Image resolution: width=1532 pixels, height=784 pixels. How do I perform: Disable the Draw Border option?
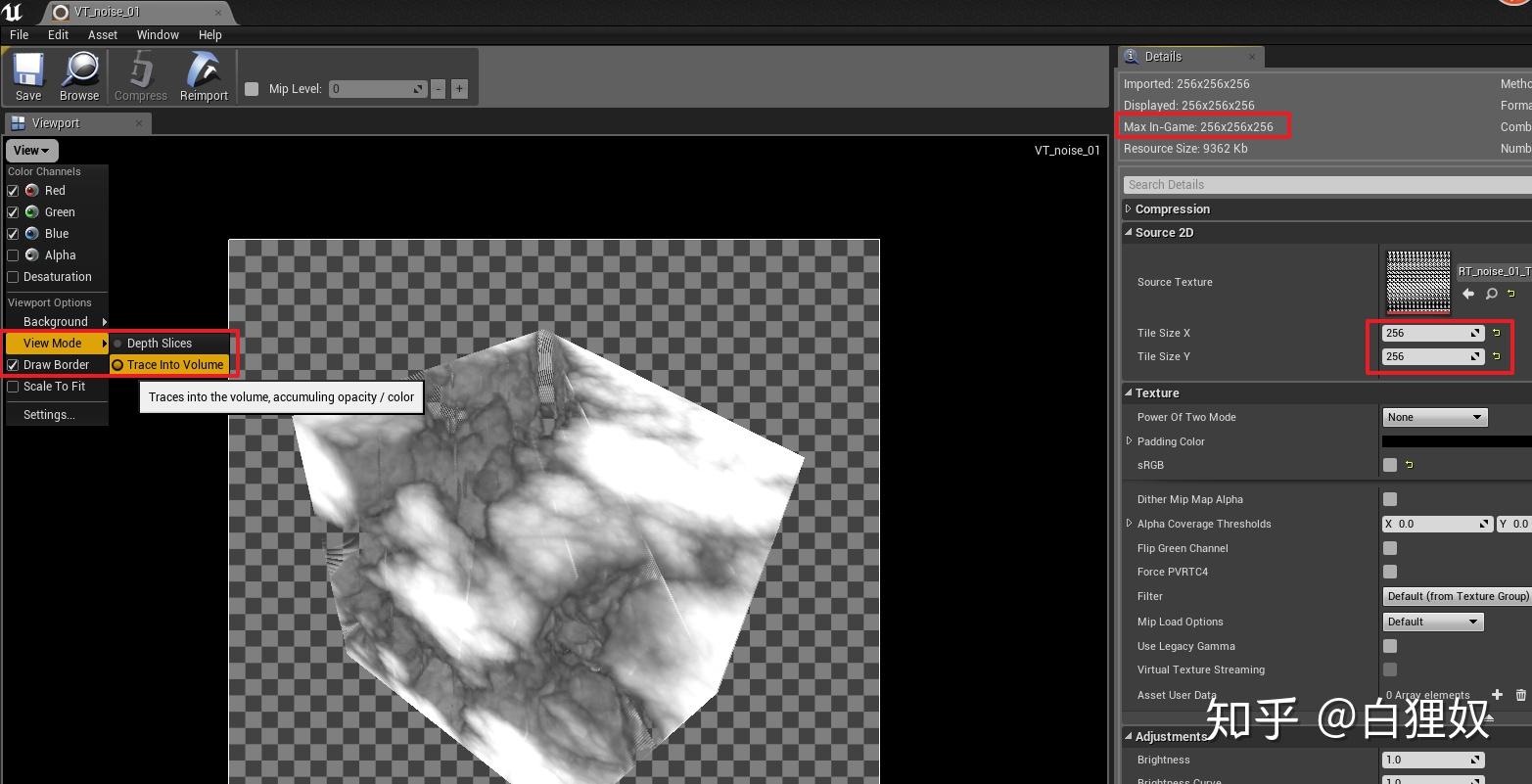[x=13, y=364]
